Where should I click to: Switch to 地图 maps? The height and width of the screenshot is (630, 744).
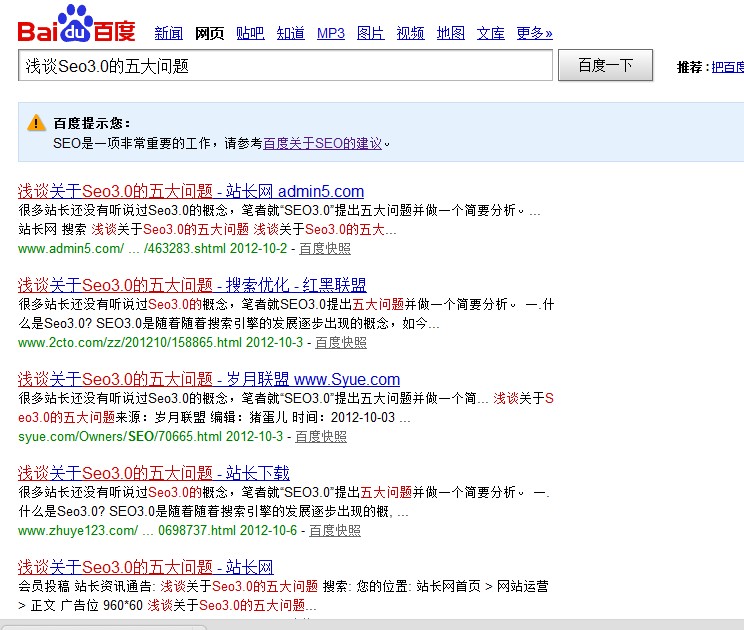[x=450, y=33]
